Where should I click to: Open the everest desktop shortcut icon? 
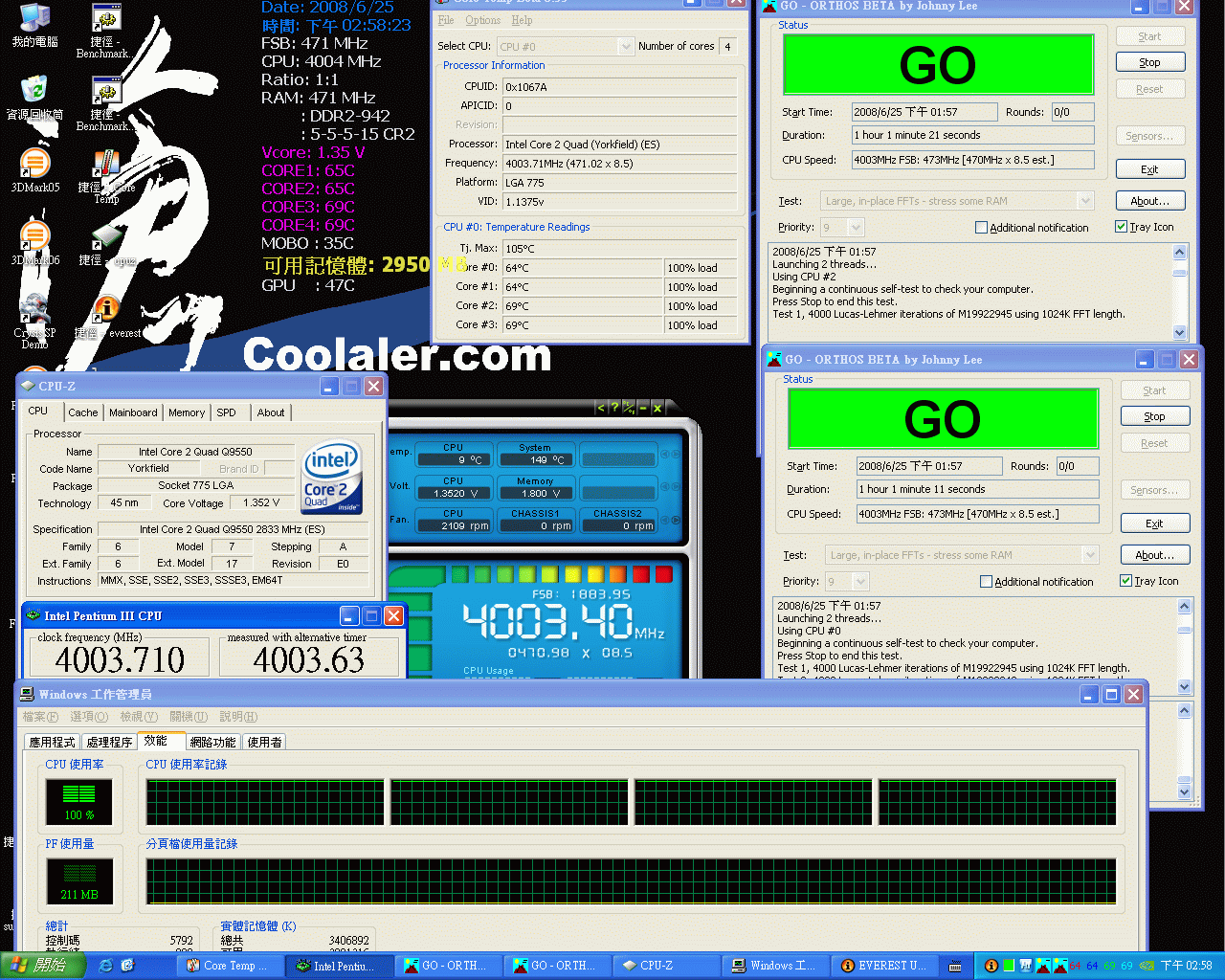point(106,317)
